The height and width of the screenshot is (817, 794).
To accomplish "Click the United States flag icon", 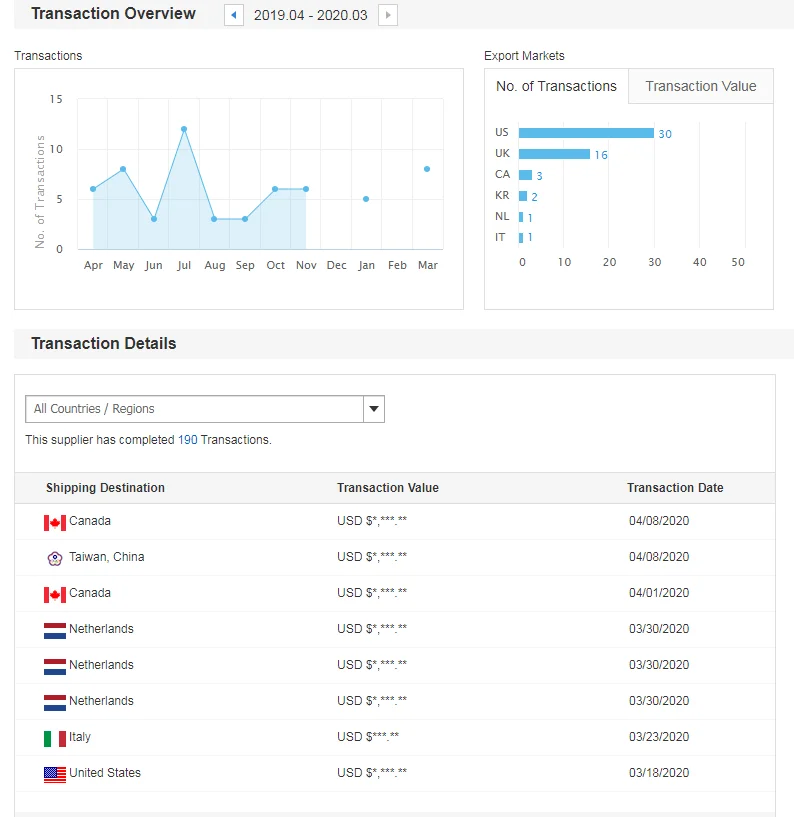I will tap(55, 774).
